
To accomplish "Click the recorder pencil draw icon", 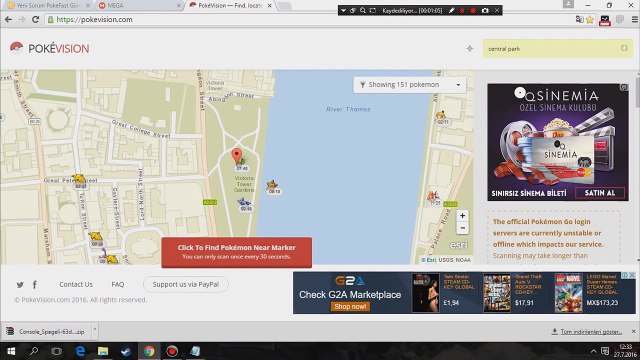I will pos(451,11).
